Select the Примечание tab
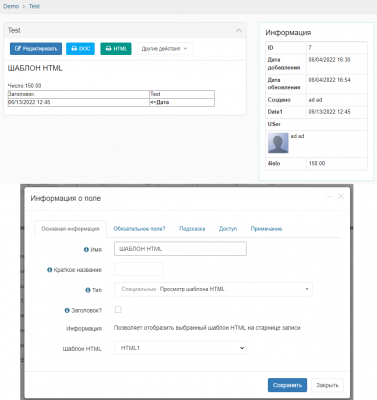 266,229
